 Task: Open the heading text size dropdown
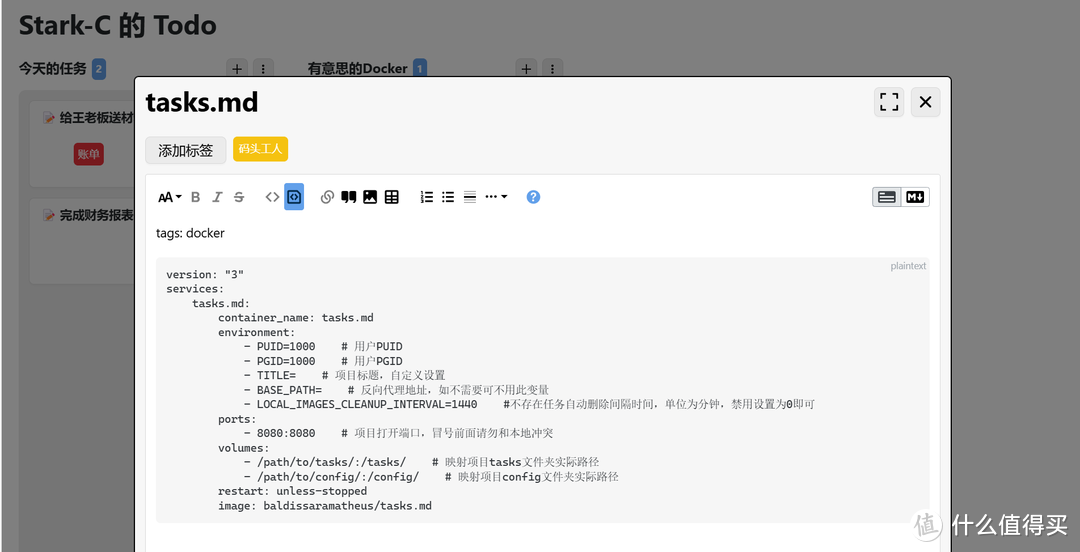tap(170, 197)
